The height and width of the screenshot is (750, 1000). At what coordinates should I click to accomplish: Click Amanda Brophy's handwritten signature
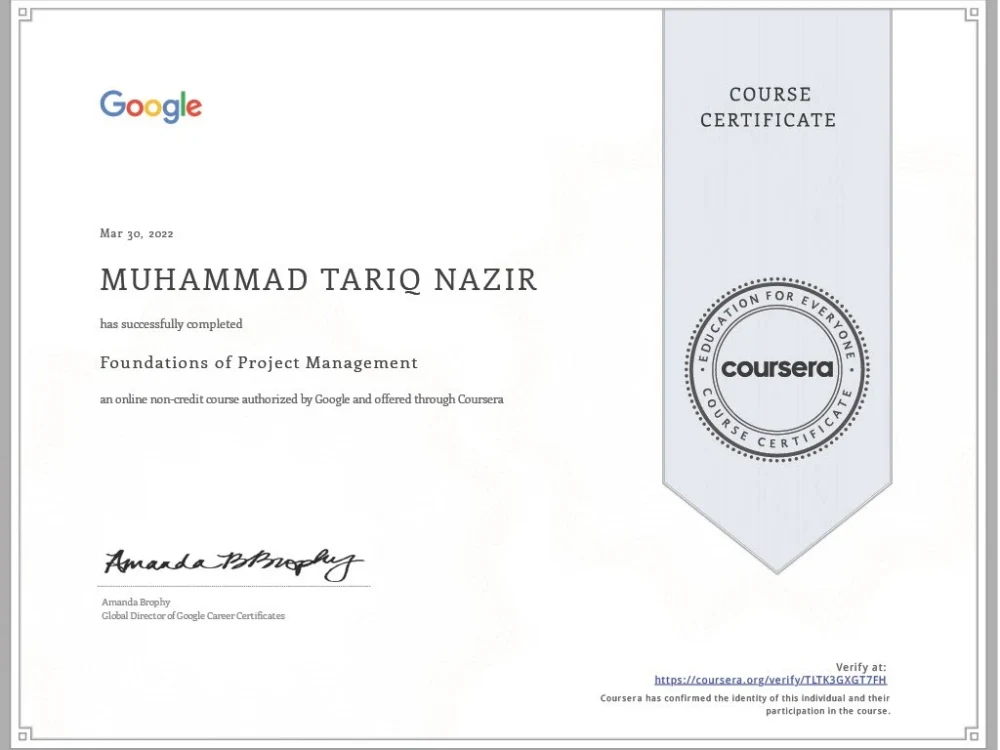pos(233,563)
